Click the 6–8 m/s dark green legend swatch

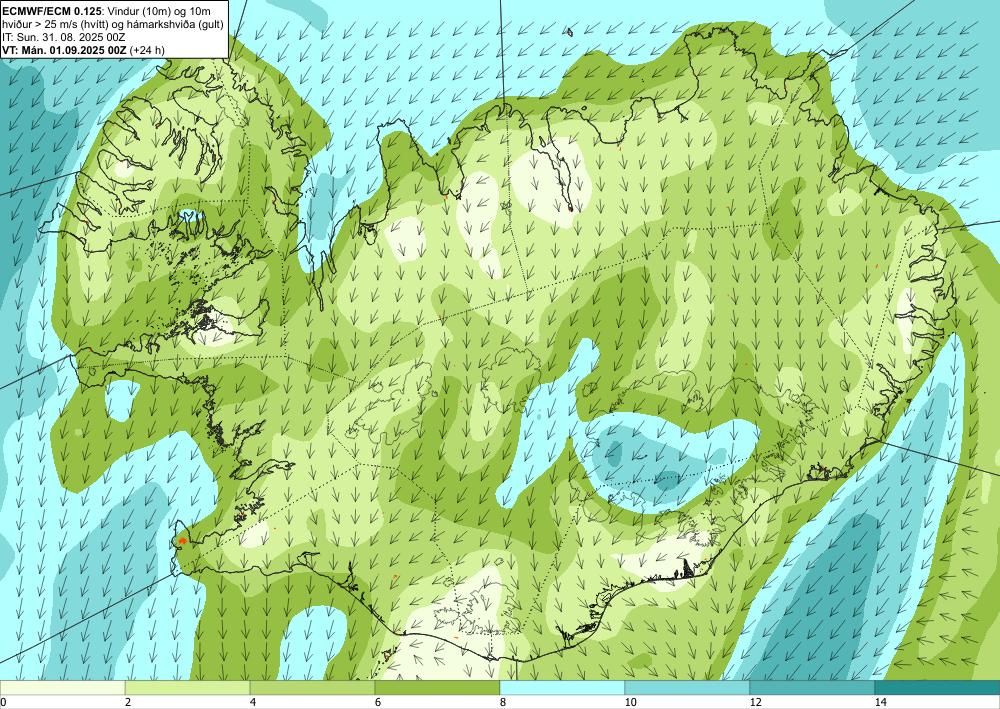(x=438, y=687)
